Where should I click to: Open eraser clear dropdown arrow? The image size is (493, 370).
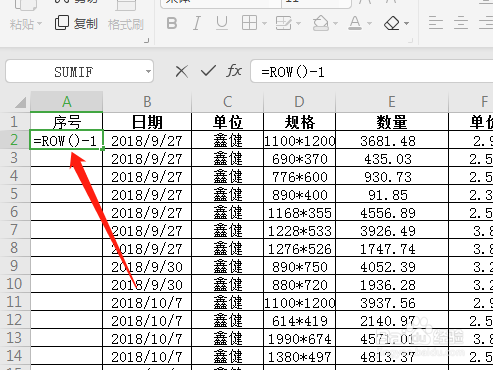coord(407,24)
